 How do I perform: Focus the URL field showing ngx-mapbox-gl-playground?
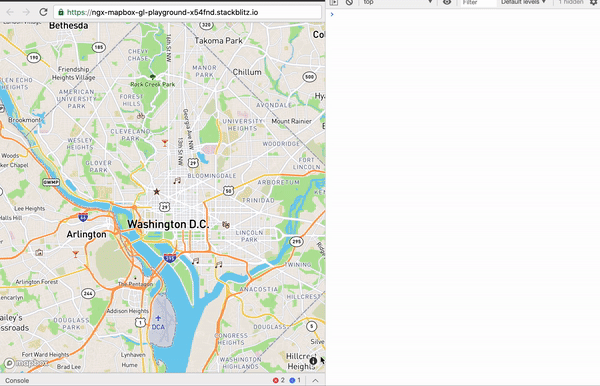[x=188, y=12]
